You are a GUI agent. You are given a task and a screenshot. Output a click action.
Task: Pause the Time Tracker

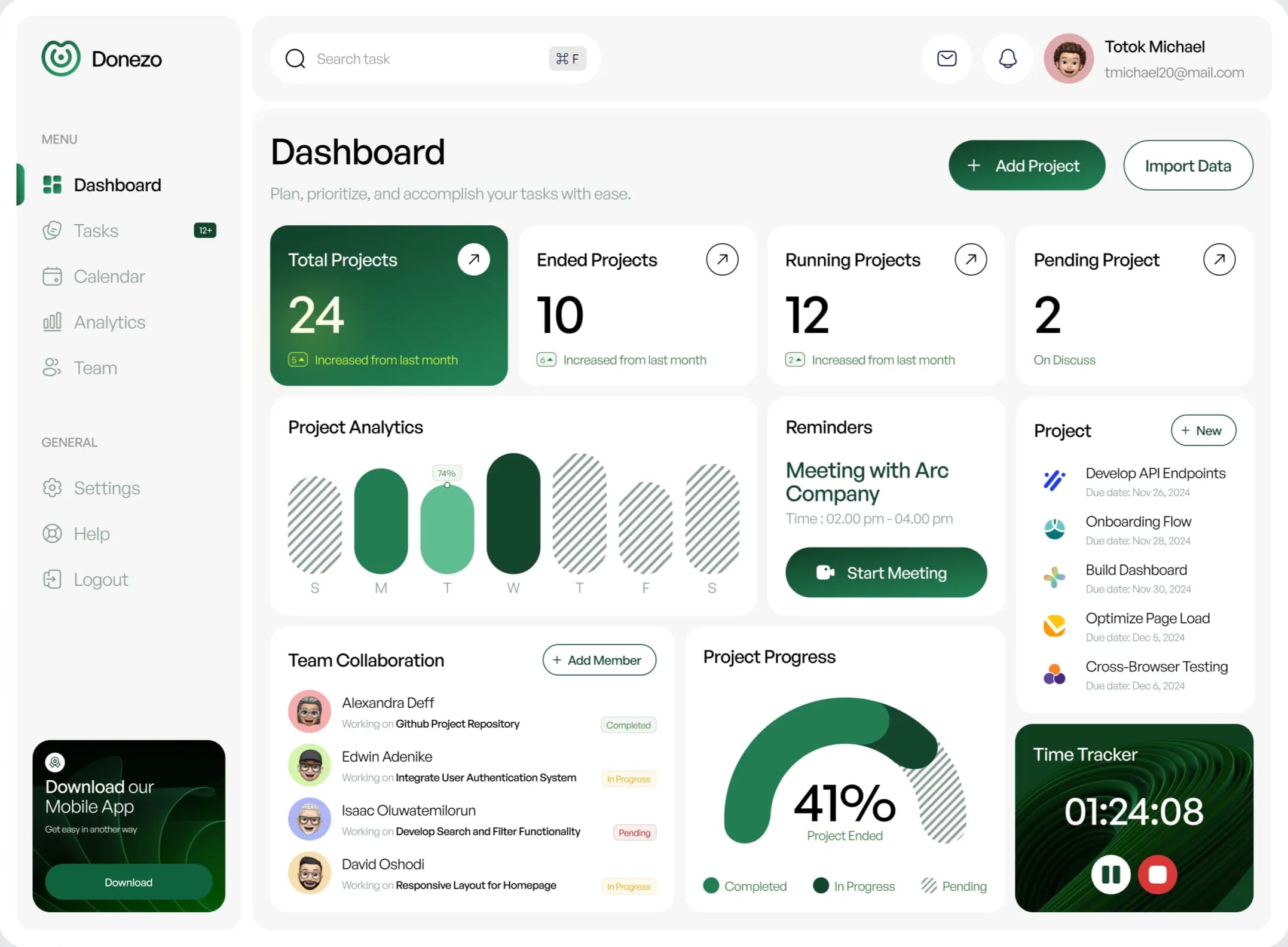(x=1110, y=875)
